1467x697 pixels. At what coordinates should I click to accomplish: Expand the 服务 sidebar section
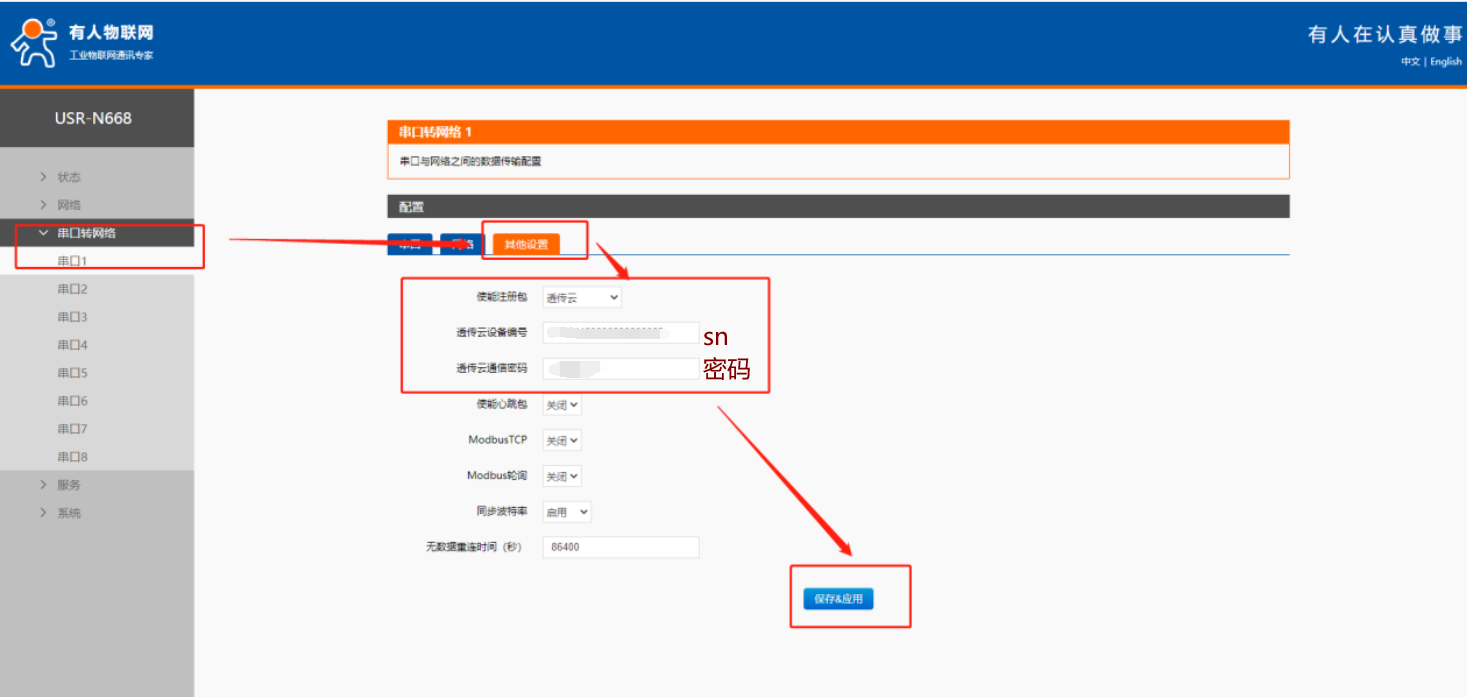tap(68, 485)
